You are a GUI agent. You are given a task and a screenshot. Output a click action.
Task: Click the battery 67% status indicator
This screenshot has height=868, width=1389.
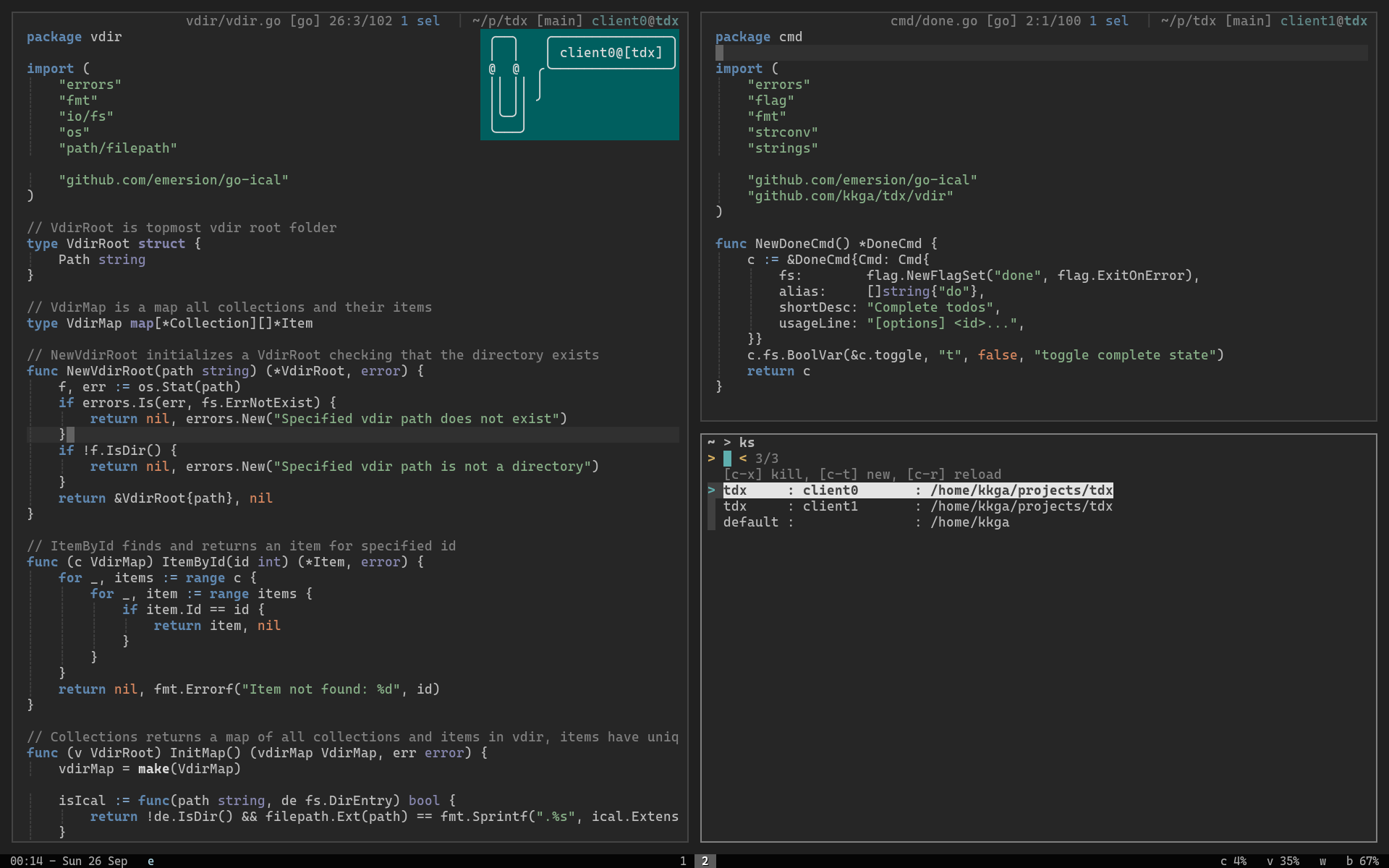1362,861
